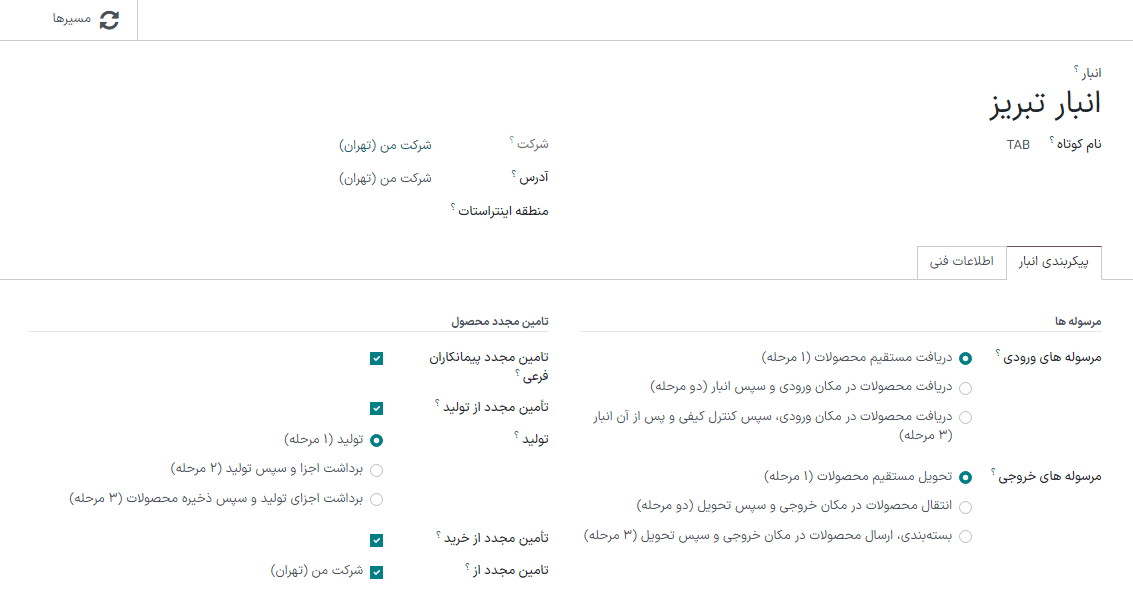Open the آدرس field value شرکت من (تهران)
The image size is (1133, 614).
pyautogui.click(x=385, y=178)
